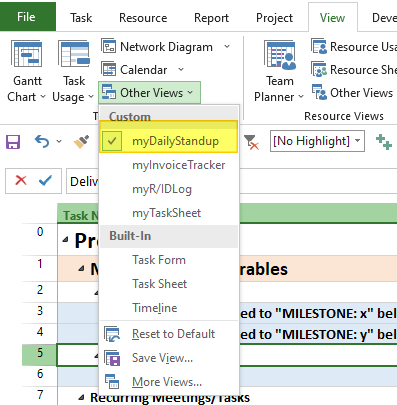Open the Task Usage view icon
Screen dimensions: 397x405
(74, 54)
